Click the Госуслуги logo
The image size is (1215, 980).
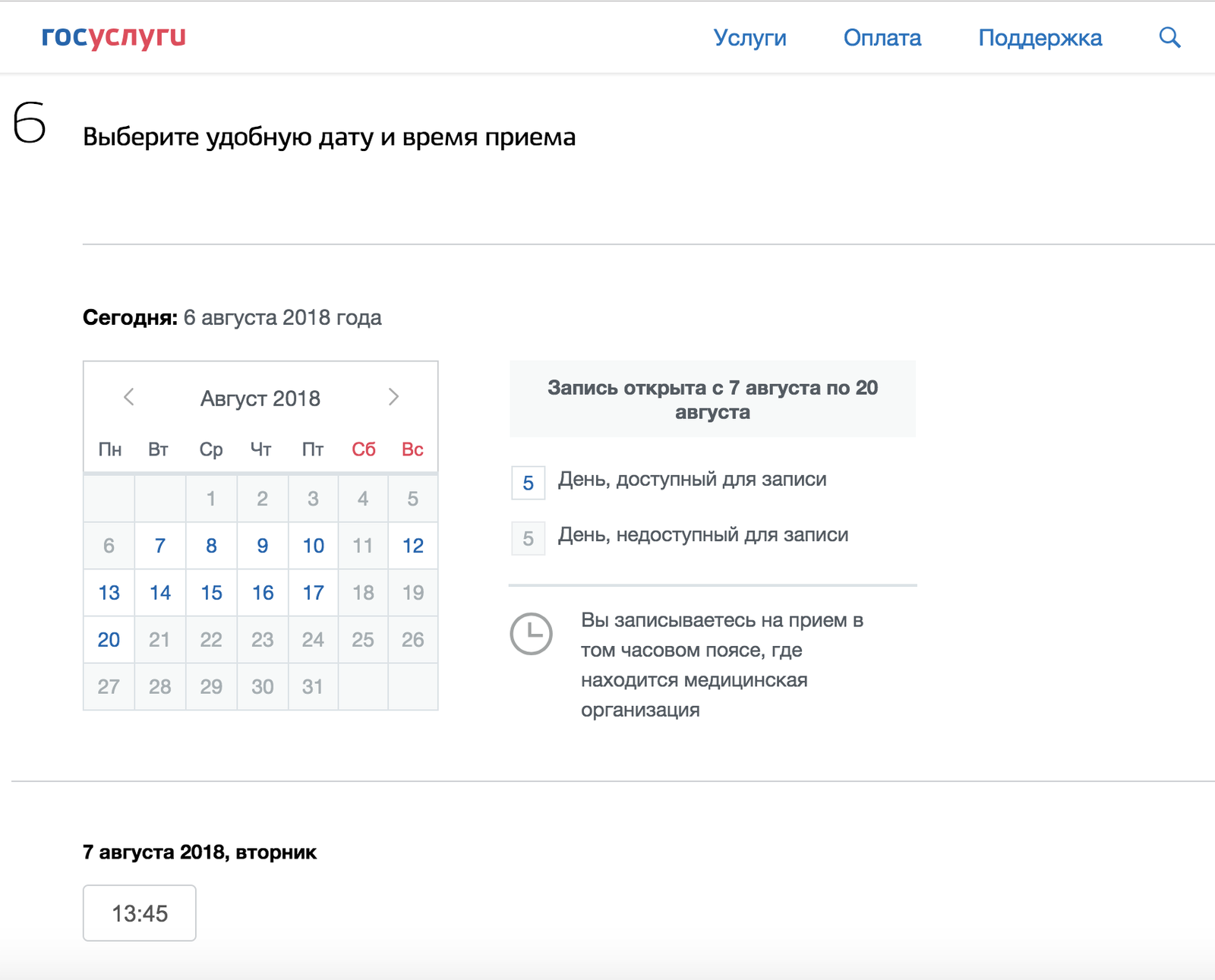coord(114,36)
